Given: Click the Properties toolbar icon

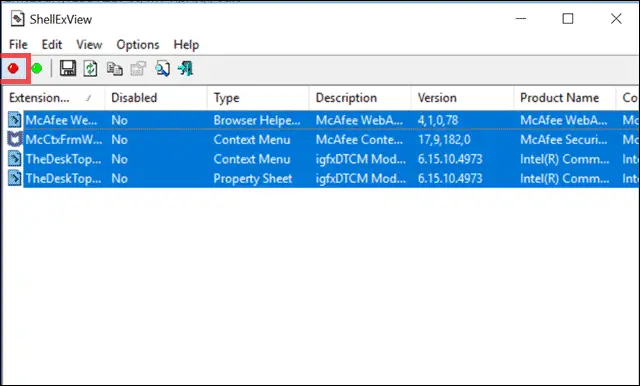Looking at the screenshot, I should [x=138, y=69].
